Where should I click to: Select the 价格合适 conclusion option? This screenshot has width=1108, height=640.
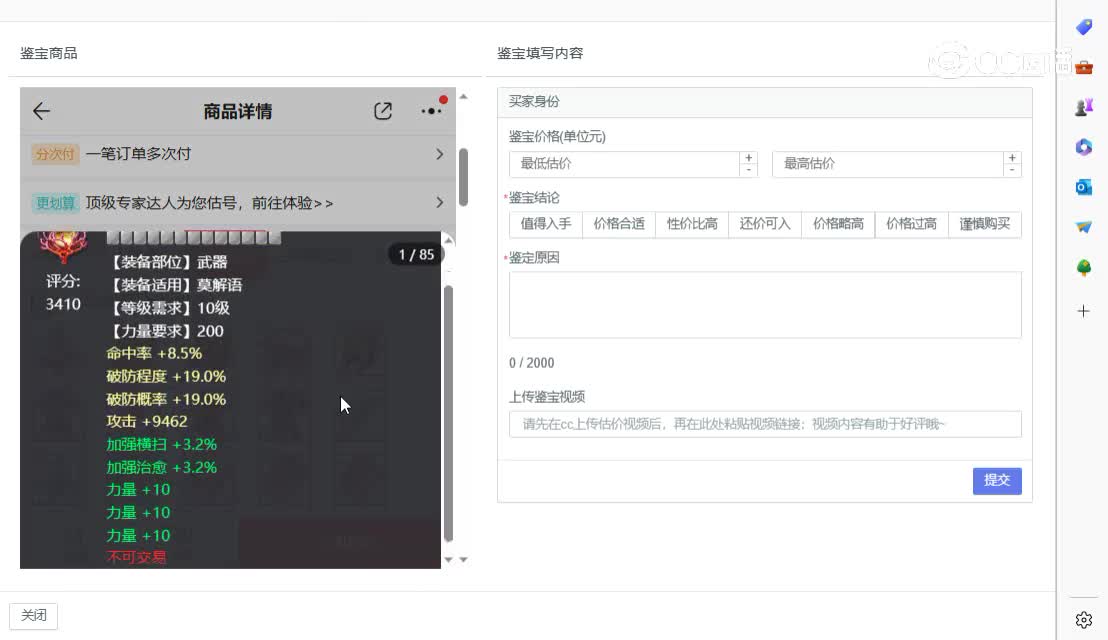click(x=619, y=224)
